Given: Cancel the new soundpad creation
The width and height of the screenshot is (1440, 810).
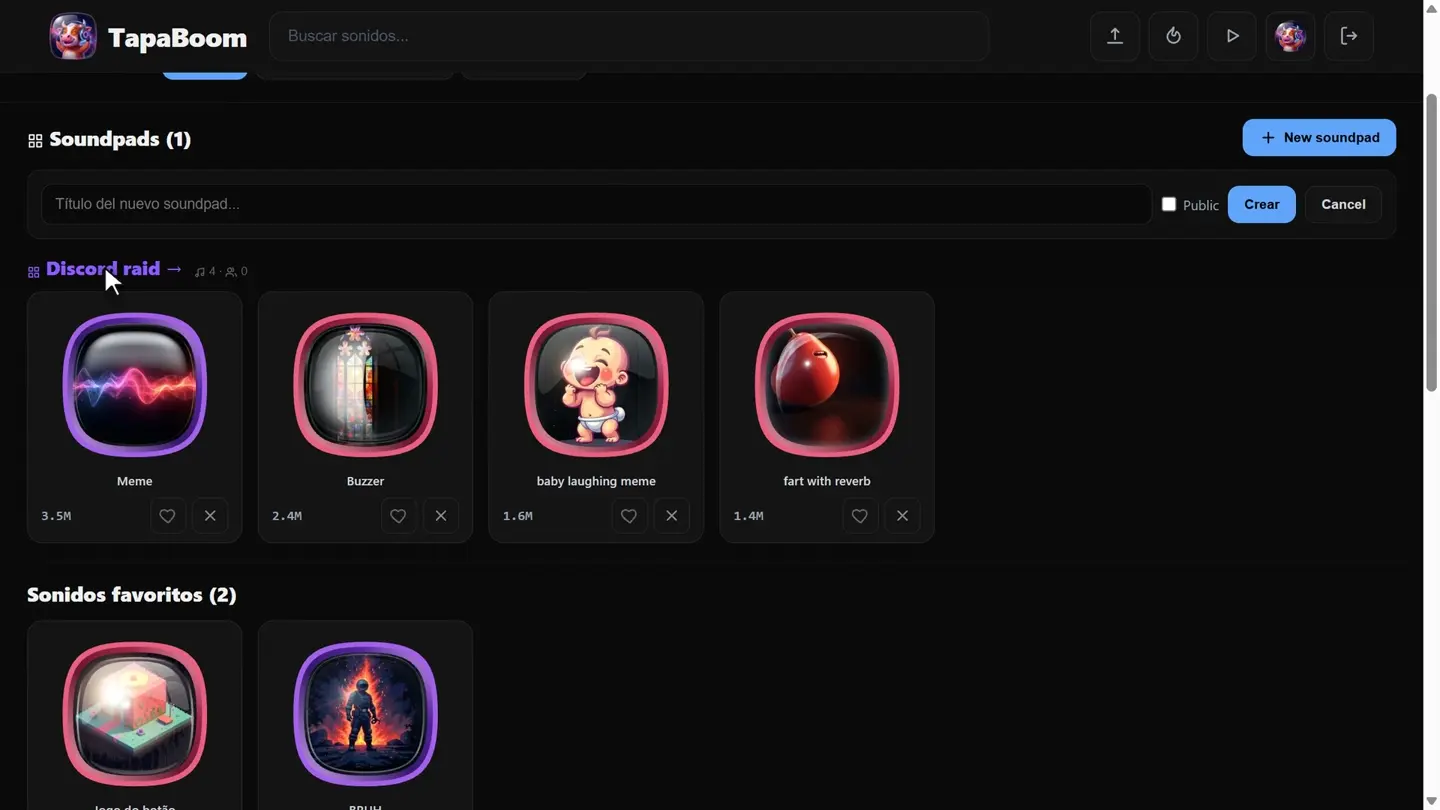Looking at the screenshot, I should pyautogui.click(x=1343, y=204).
